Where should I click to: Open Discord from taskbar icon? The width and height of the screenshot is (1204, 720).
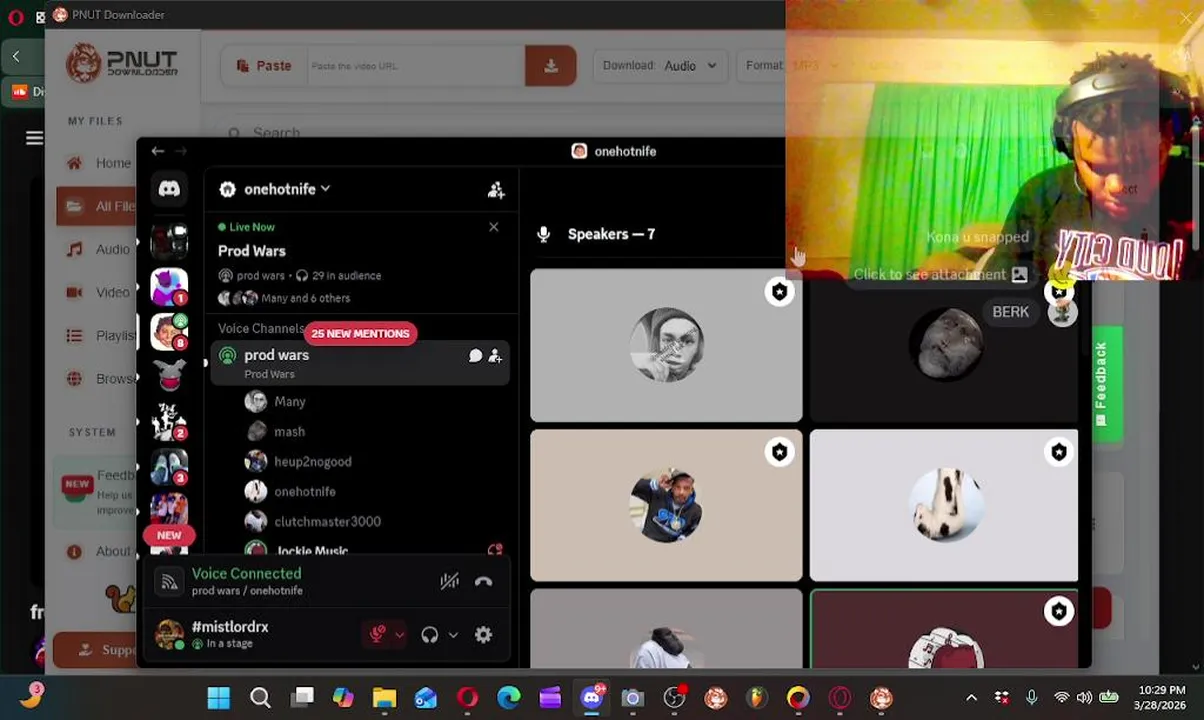(x=591, y=698)
